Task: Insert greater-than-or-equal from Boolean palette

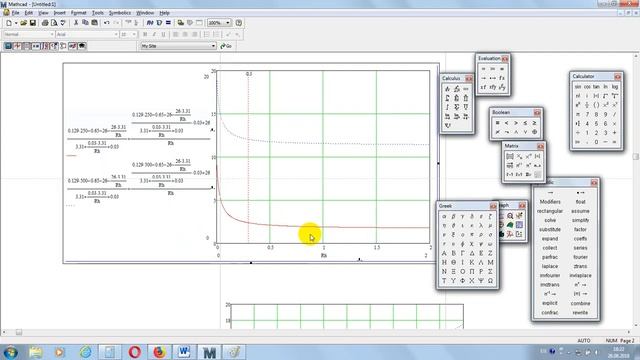Action: tap(534, 123)
